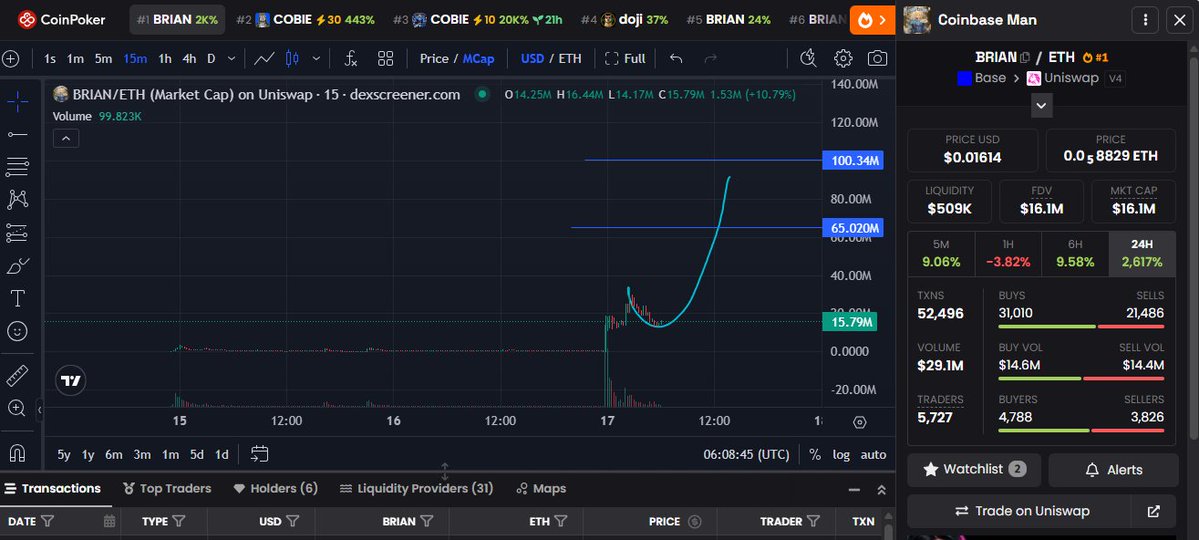Copy the BRIAN token address icon
1199x540 pixels.
coord(1025,57)
